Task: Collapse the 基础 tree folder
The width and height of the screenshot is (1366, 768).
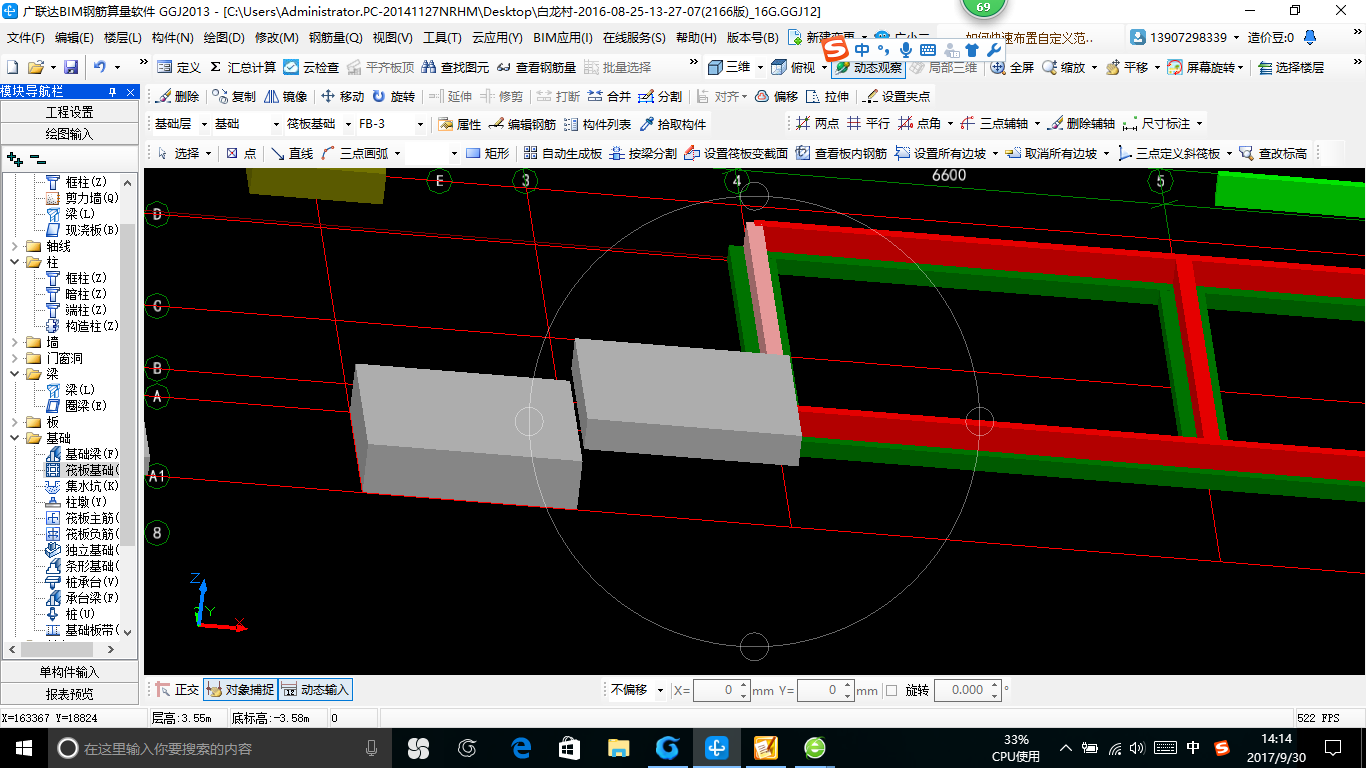Action: point(14,438)
